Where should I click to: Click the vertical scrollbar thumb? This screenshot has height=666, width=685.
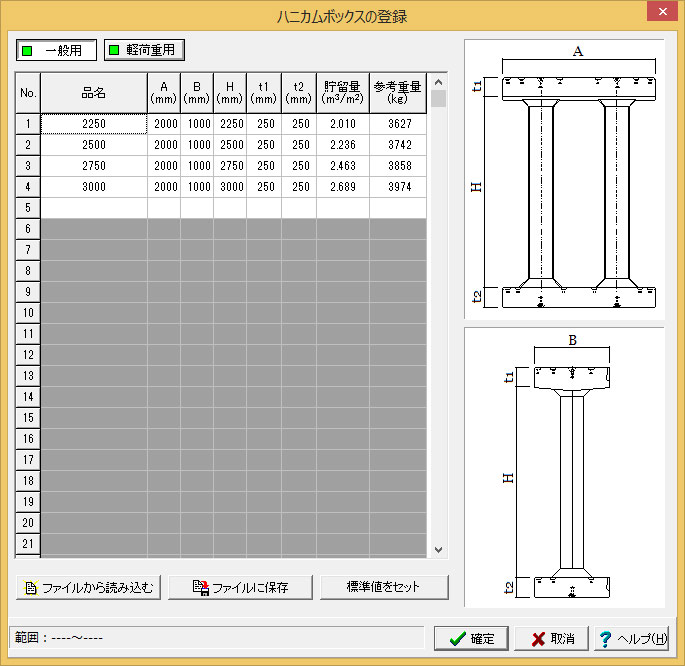pyautogui.click(x=439, y=99)
